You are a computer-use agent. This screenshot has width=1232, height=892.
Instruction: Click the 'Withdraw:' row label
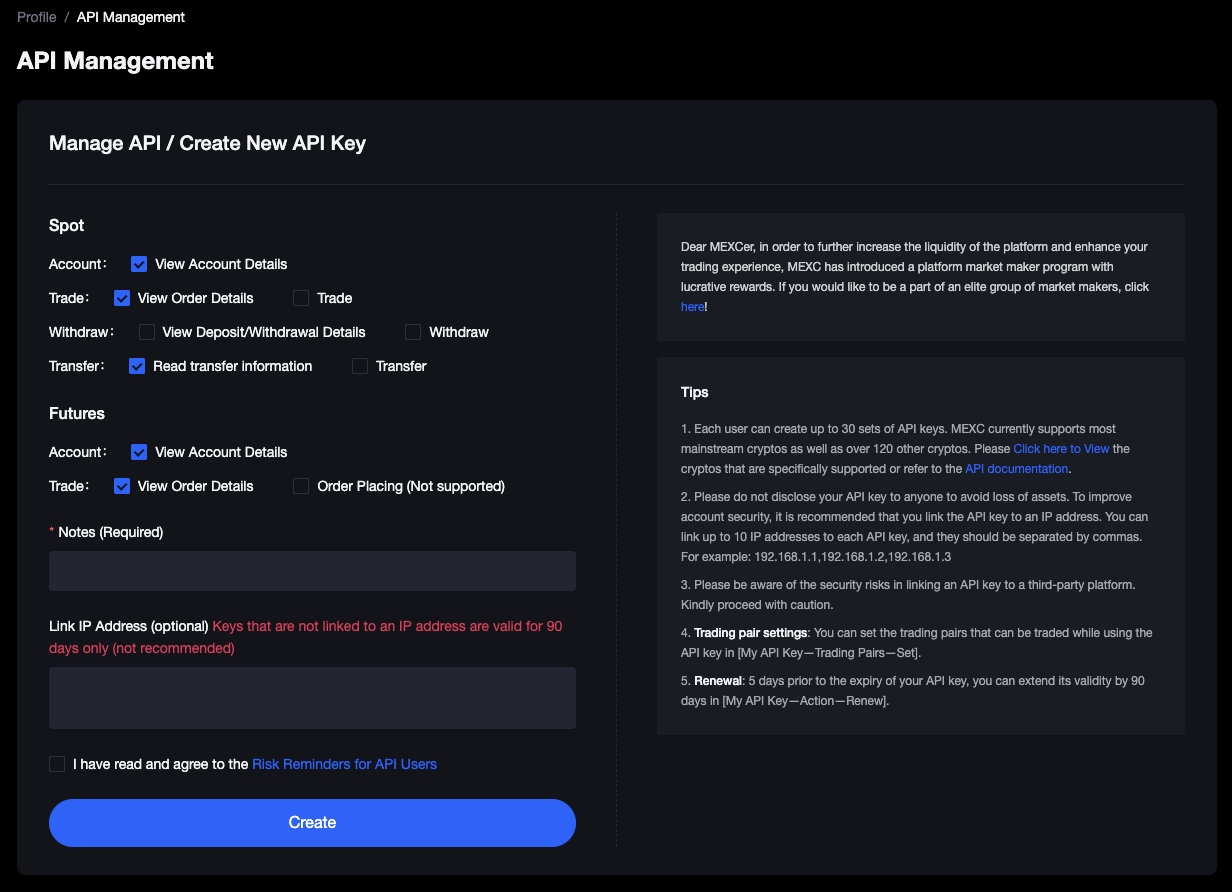point(82,332)
